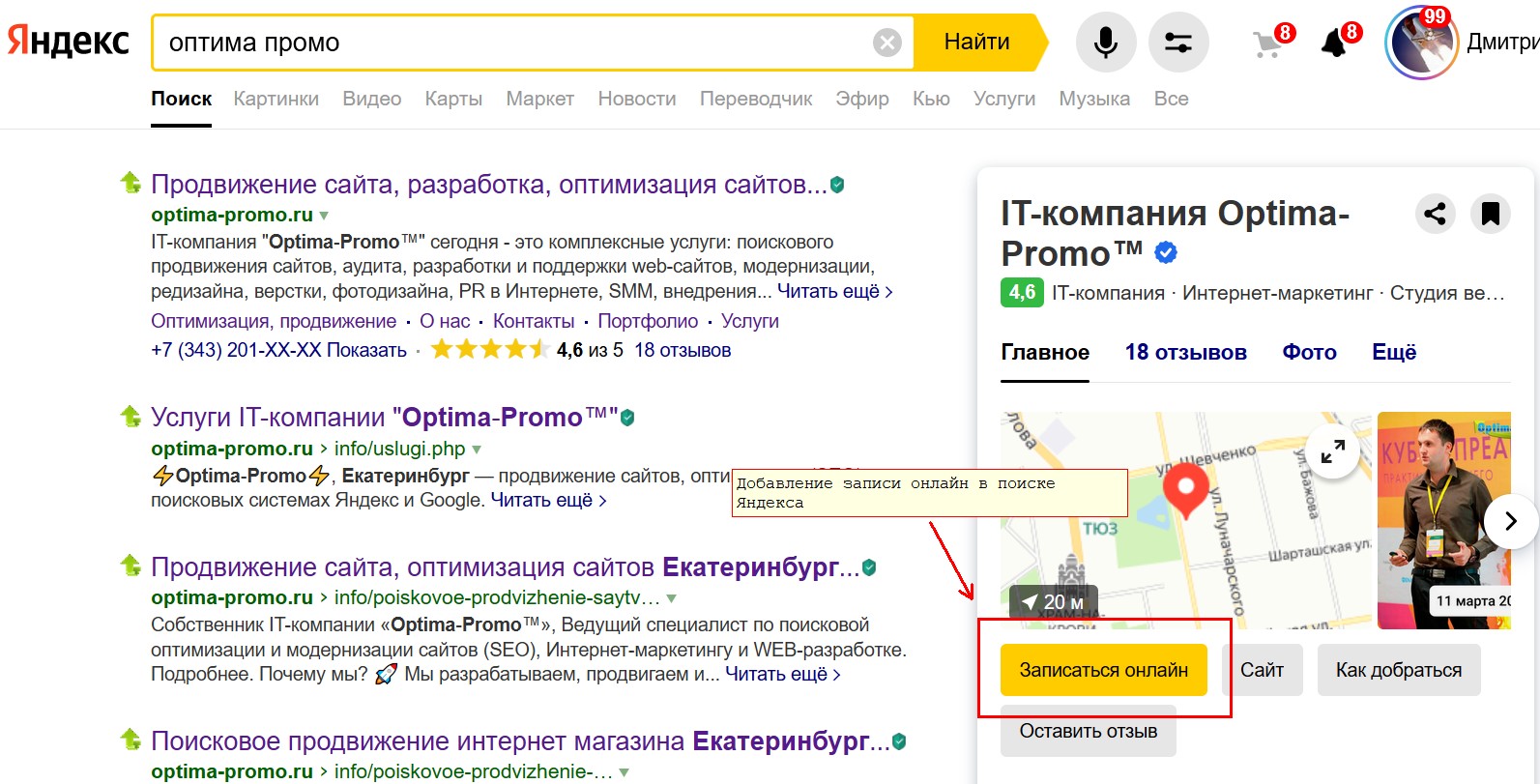The image size is (1540, 784).
Task: Open the 'Контакты' sitelink
Action: [x=534, y=321]
